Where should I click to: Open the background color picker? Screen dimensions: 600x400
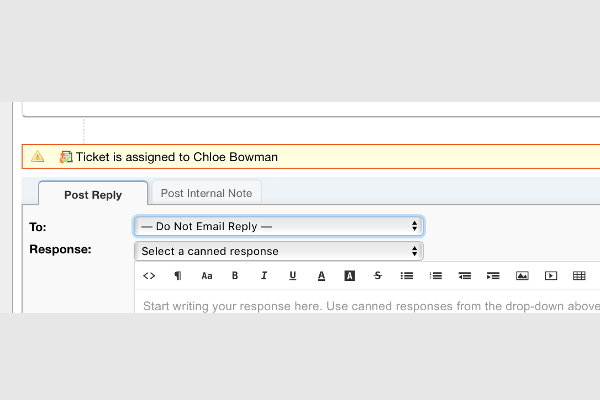coord(349,276)
